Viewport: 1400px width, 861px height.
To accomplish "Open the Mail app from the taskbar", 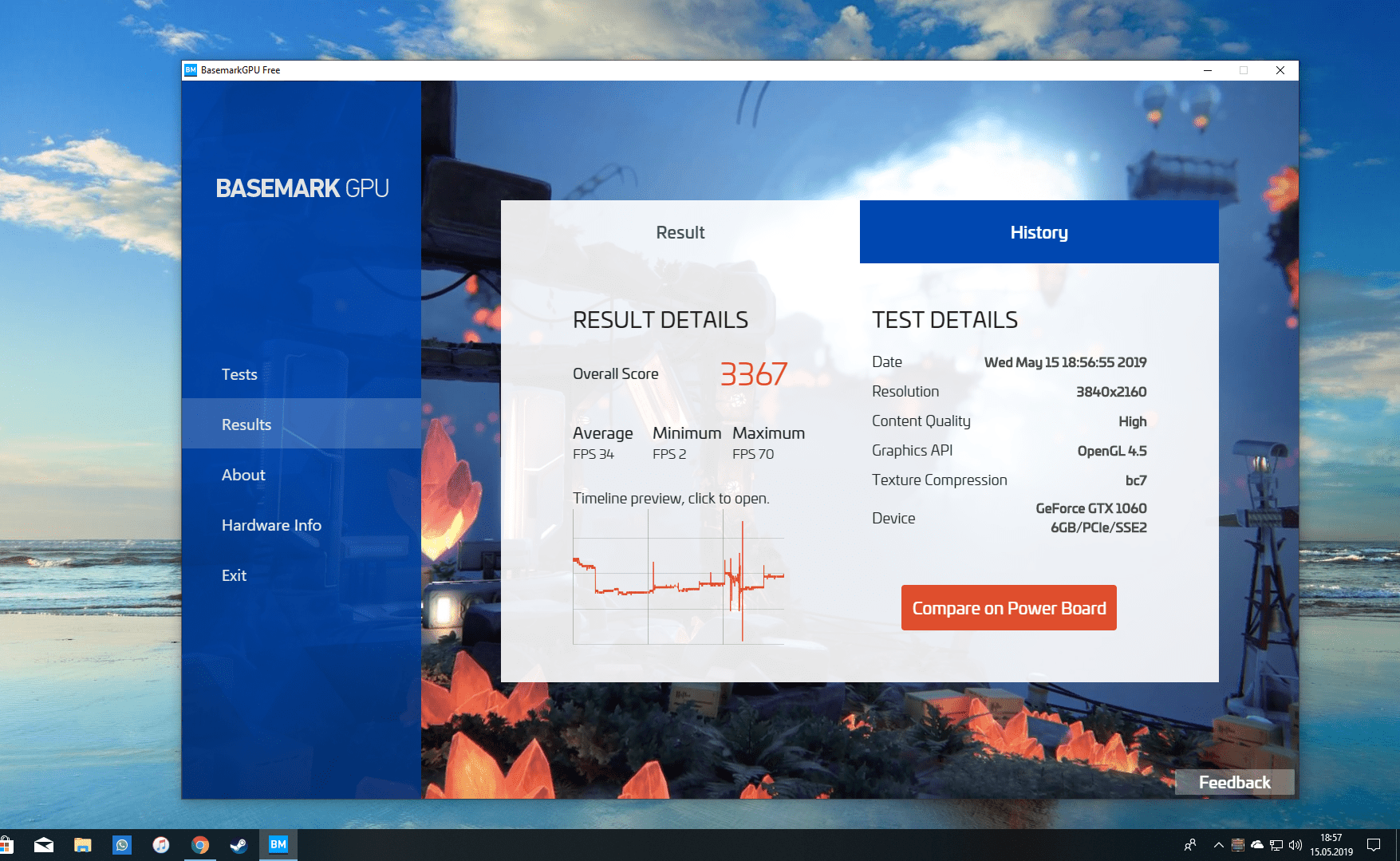I will click(44, 845).
